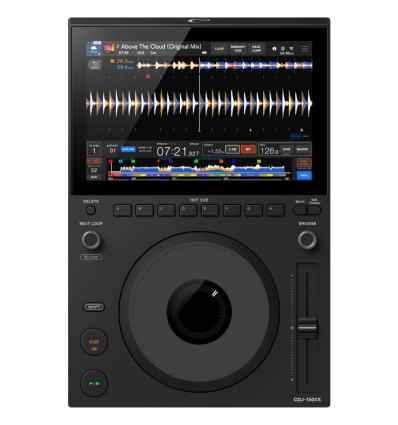Hit hot cue pad E
The image size is (398, 425).
point(210,210)
